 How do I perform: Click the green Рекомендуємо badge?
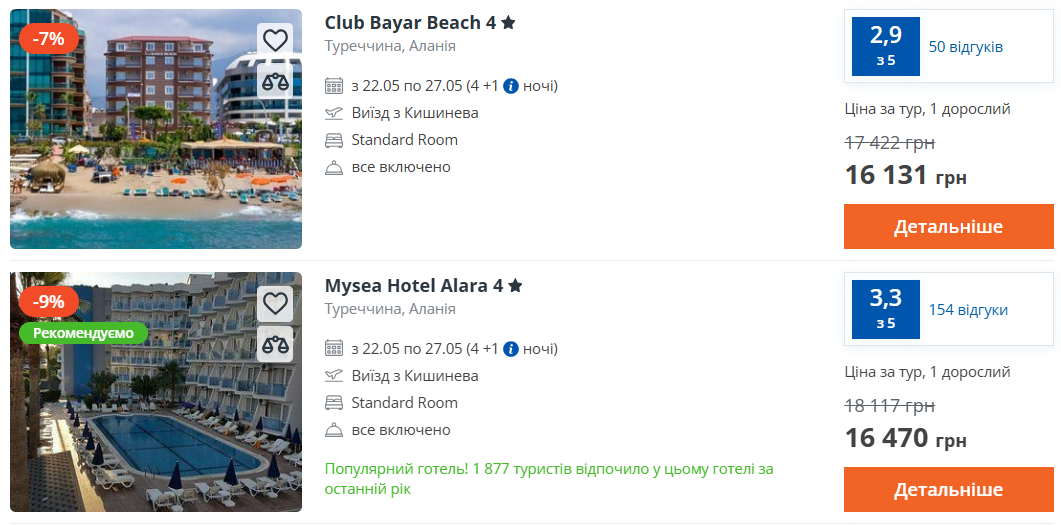tap(83, 333)
